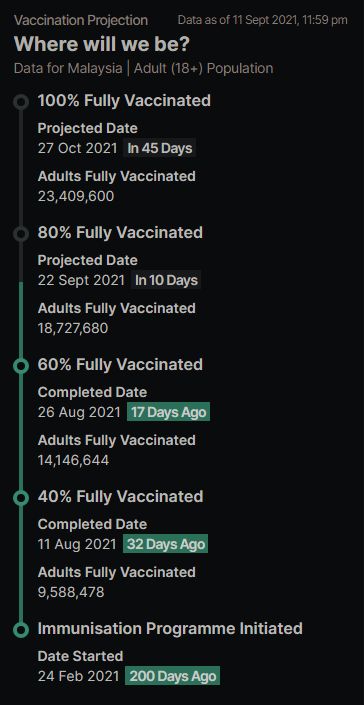Screen dimensions: 364x705
Task: Click the 60% Fully Vaccinated green circle
Action: [21, 366]
